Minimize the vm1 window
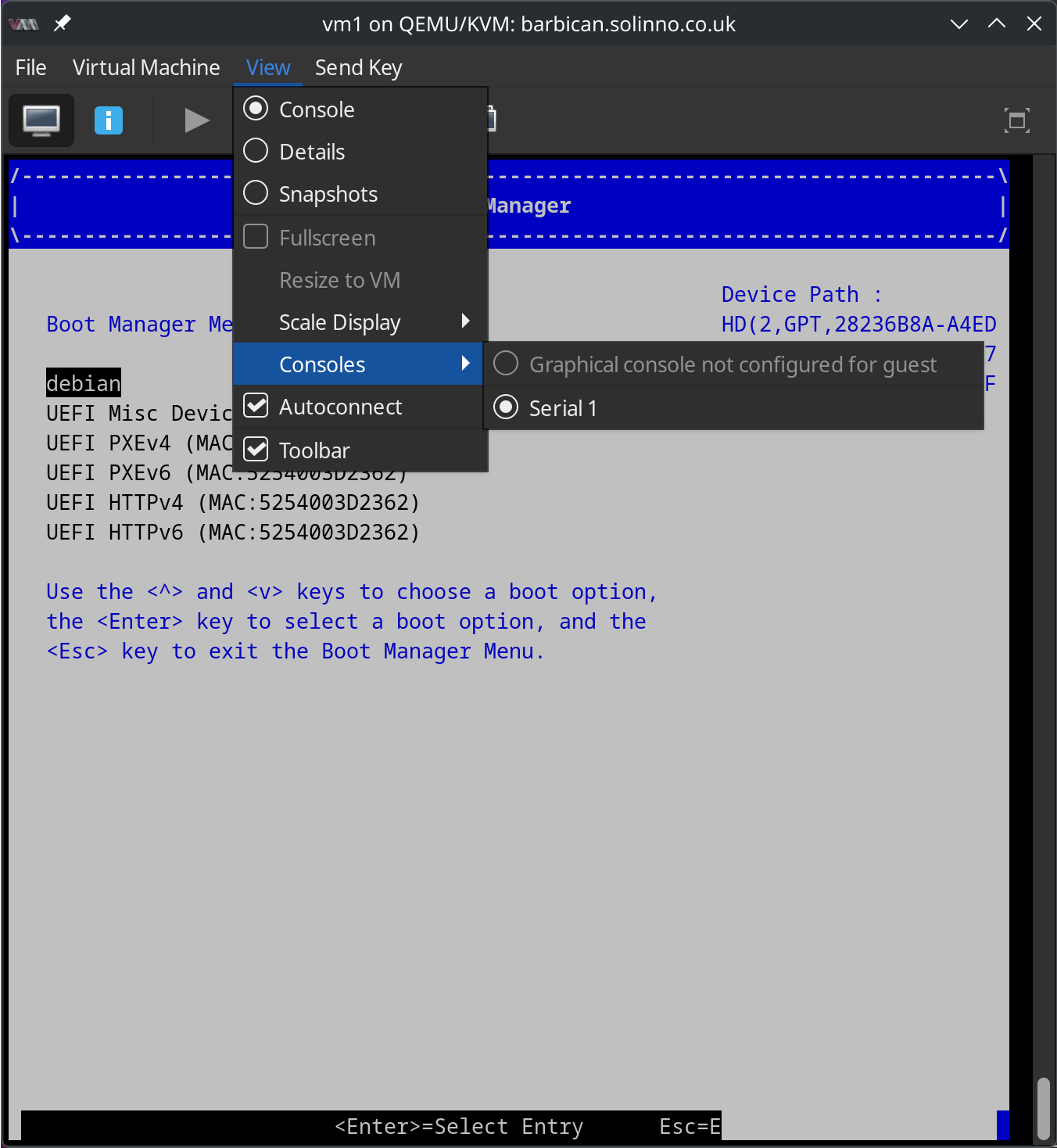 (958, 23)
